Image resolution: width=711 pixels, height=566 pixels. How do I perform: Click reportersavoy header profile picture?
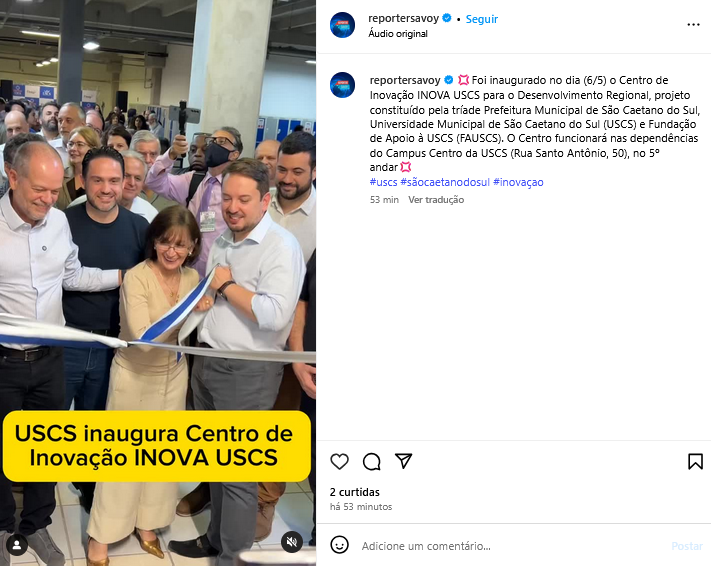click(x=342, y=25)
